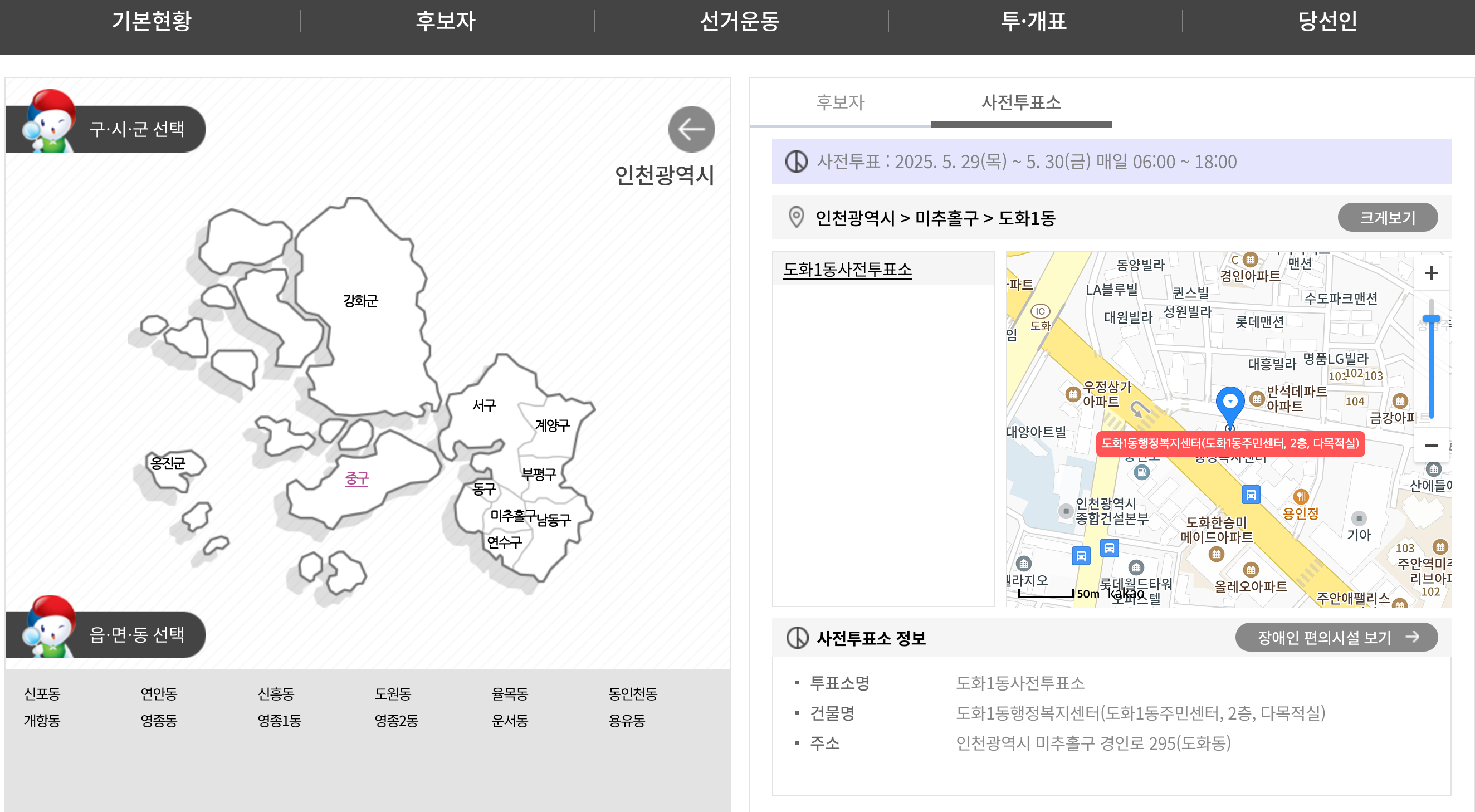Click the 크게보기 button
Image resolution: width=1475 pixels, height=812 pixels.
pyautogui.click(x=1388, y=218)
